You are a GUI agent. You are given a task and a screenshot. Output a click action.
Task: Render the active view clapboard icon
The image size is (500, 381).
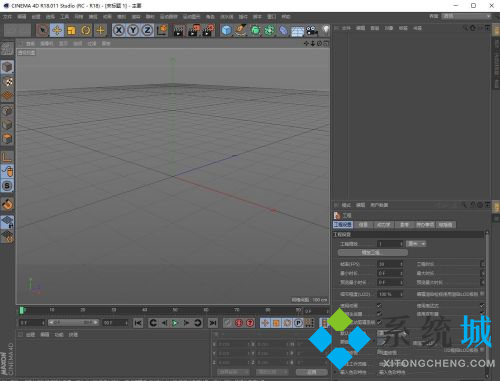[x=179, y=30]
